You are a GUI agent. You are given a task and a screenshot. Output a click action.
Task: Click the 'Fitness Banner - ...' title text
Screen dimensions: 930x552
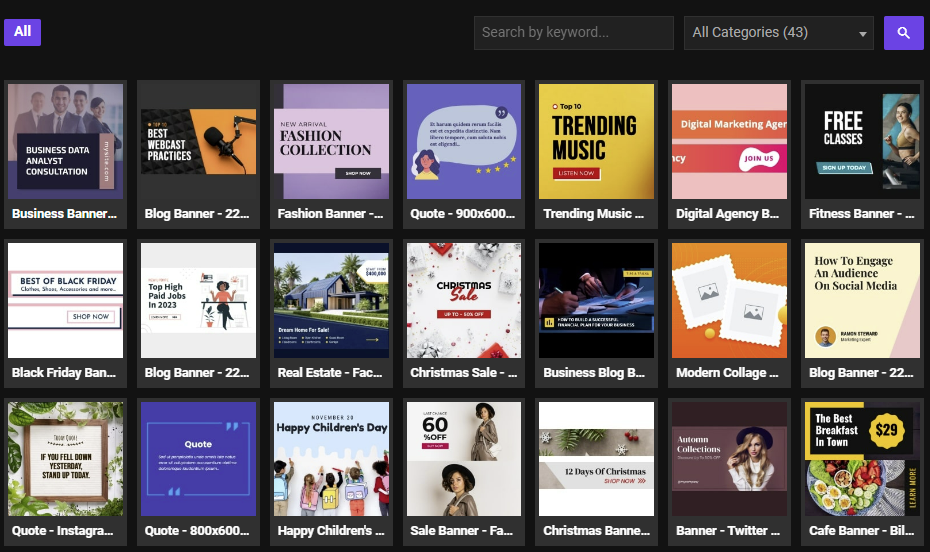pos(861,213)
